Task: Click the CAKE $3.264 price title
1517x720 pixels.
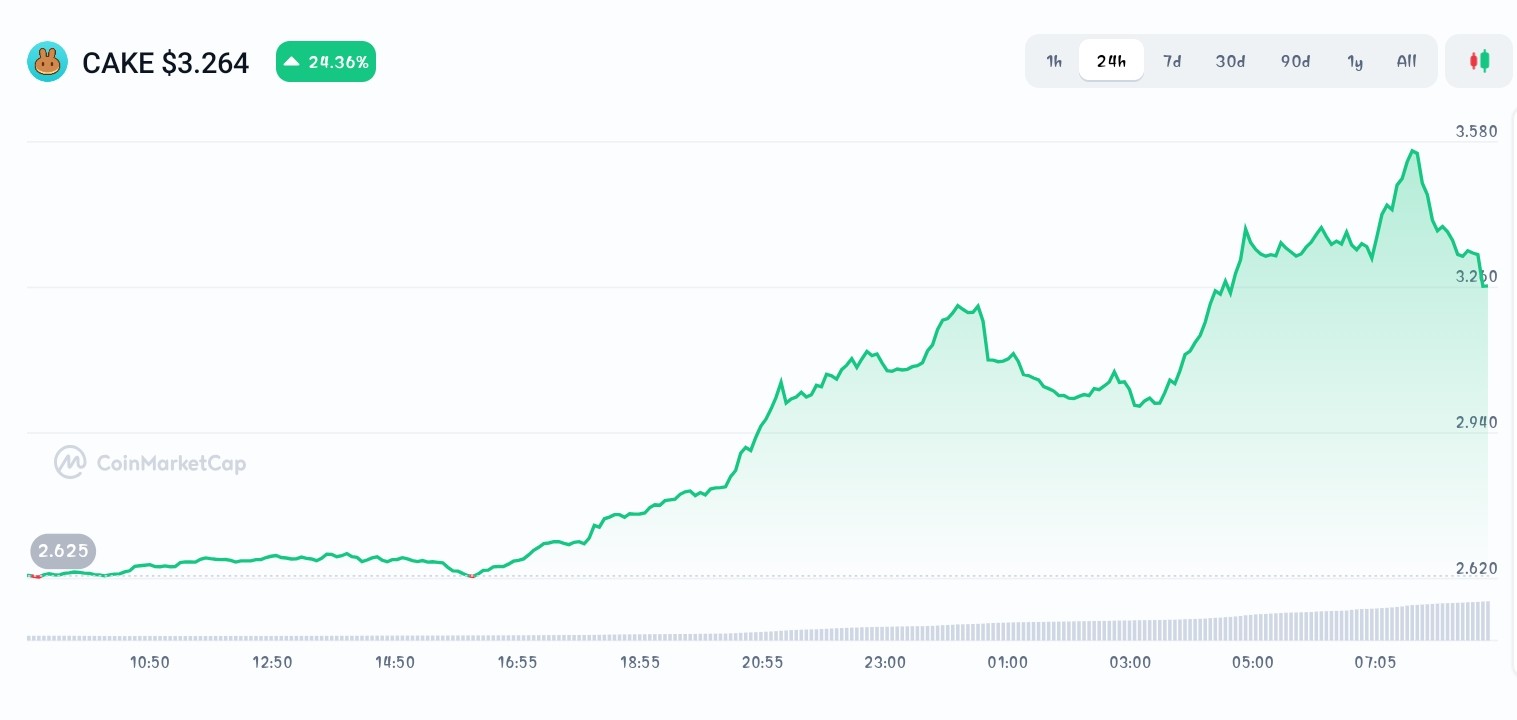Action: tap(165, 63)
